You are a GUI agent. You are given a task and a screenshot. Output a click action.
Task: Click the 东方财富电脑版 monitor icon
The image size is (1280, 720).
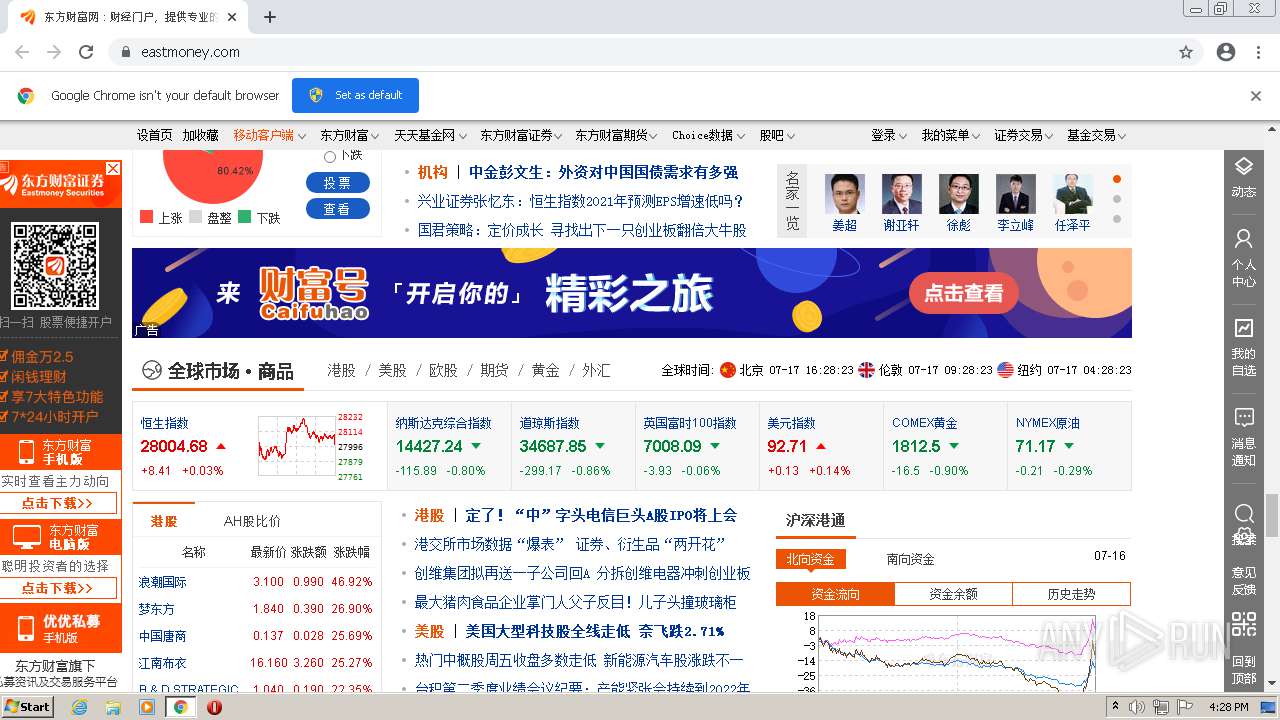point(26,538)
